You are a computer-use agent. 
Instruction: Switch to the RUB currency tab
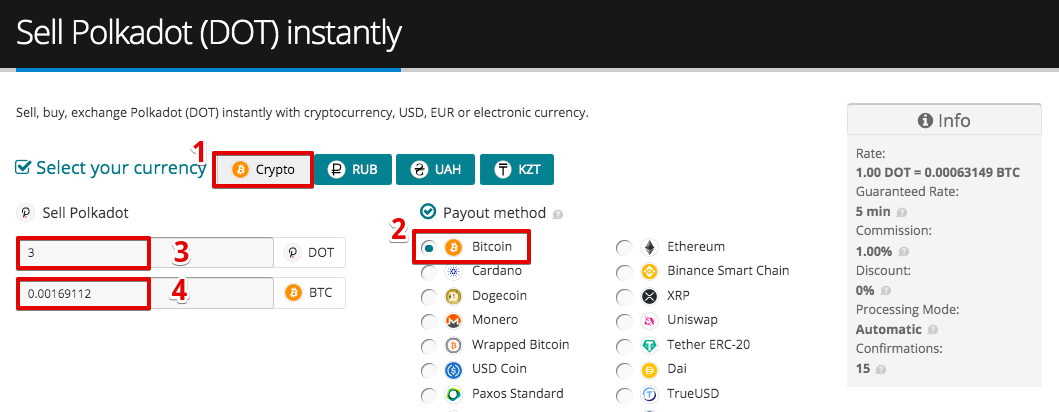(x=353, y=170)
